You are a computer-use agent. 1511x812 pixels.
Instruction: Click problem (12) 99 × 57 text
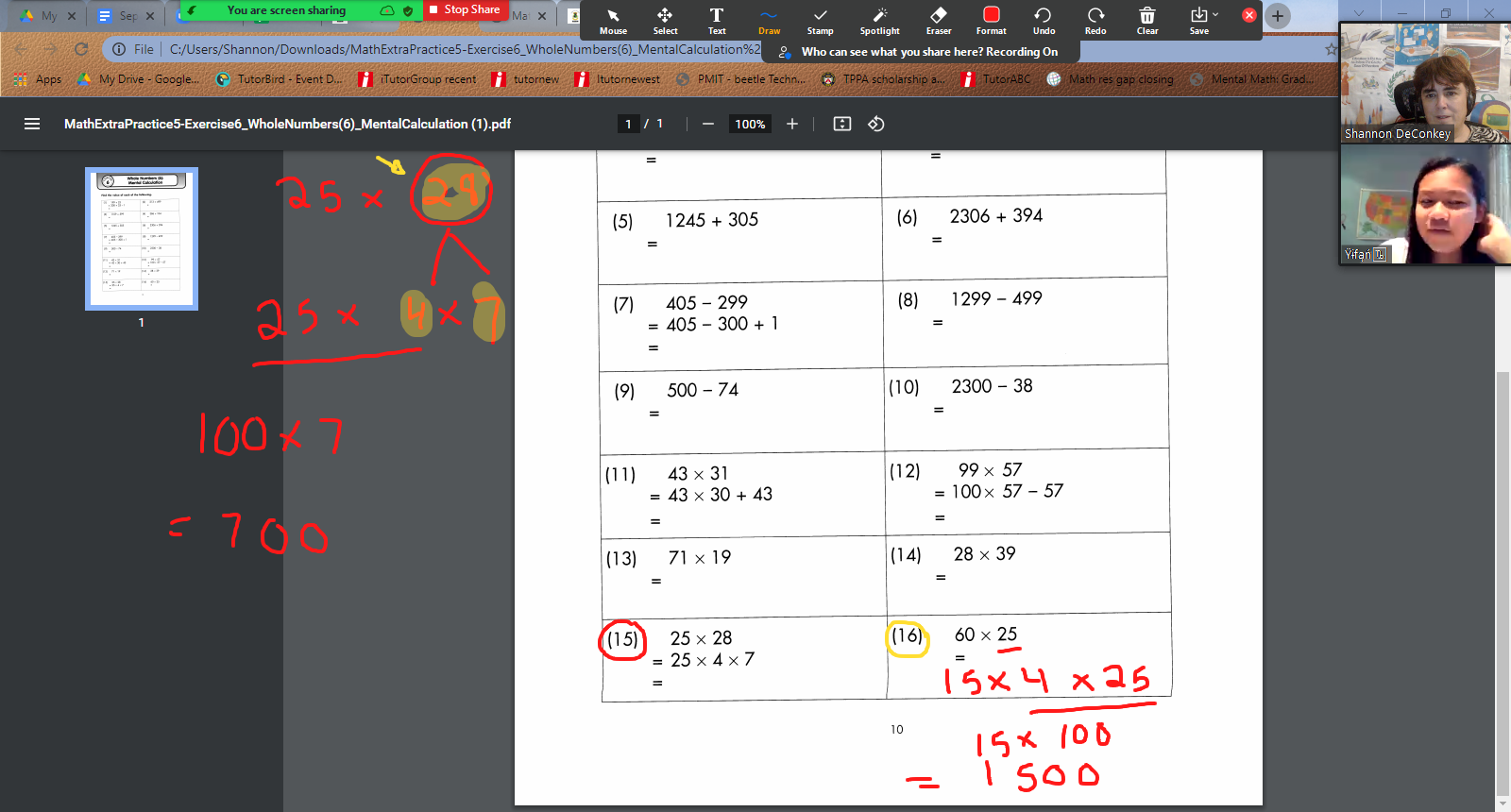pos(990,470)
